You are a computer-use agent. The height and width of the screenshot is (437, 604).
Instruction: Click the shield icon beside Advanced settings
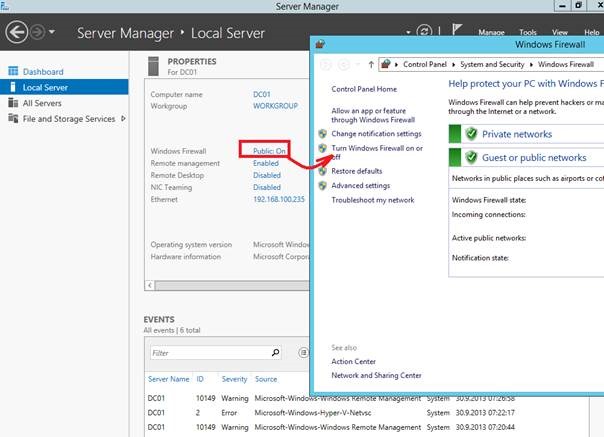click(x=323, y=186)
